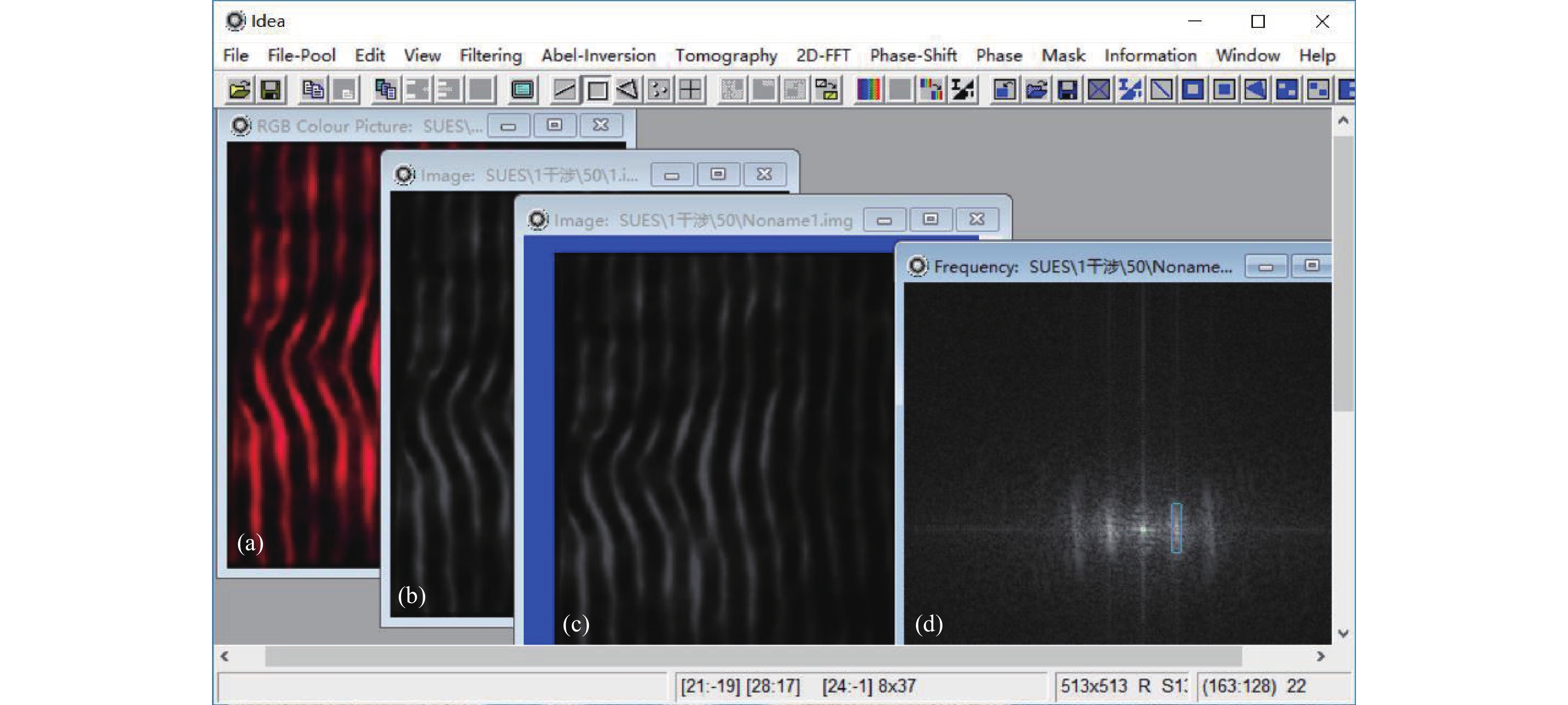Click the horizontal scrollbar left arrow
Image resolution: width=1568 pixels, height=705 pixels.
click(x=225, y=656)
